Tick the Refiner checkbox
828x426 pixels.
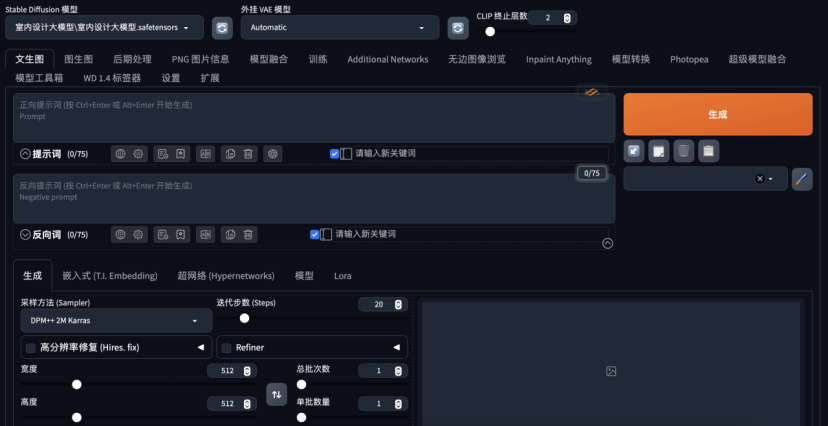(226, 347)
